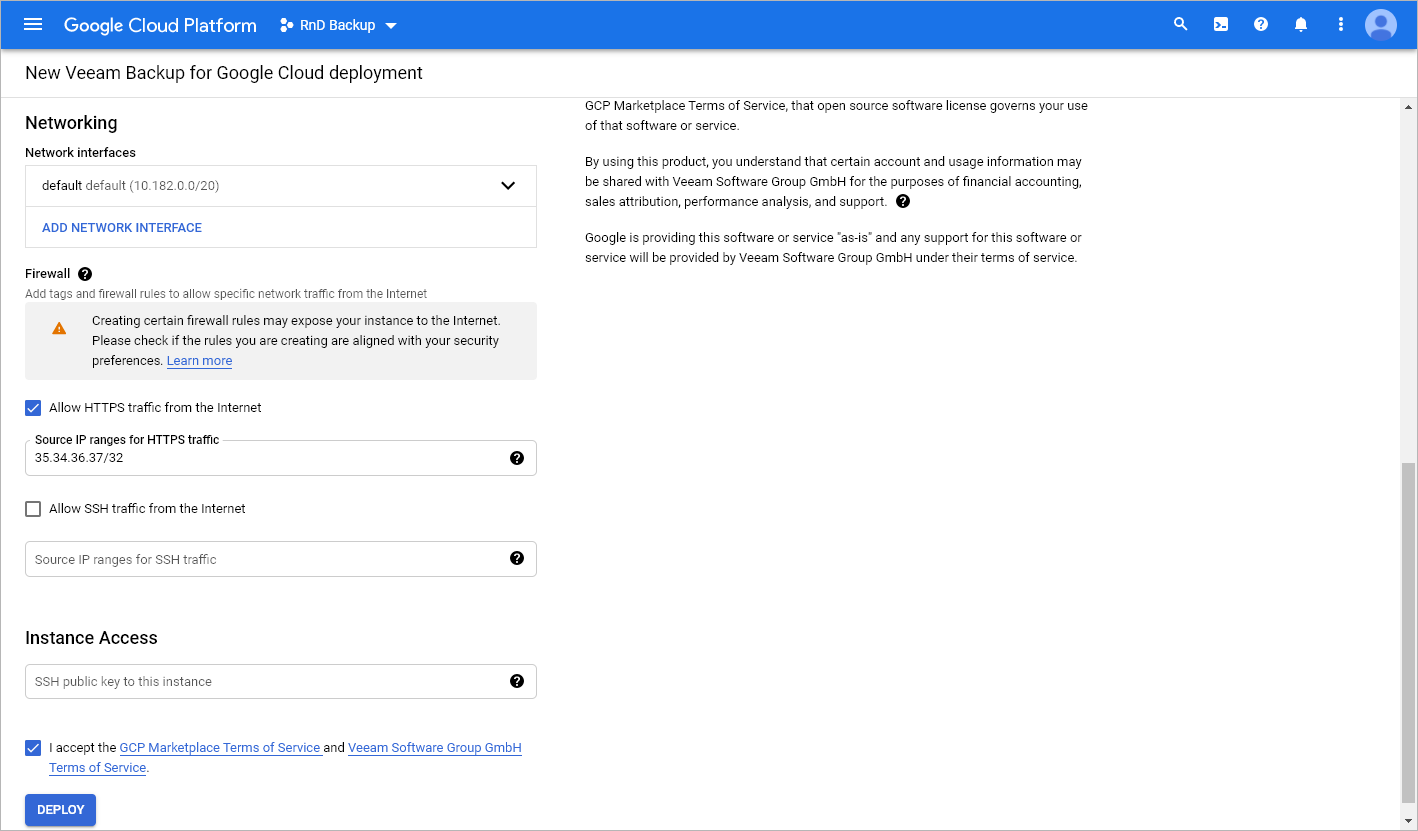This screenshot has height=831, width=1418.
Task: Open notifications bell
Action: click(x=1301, y=25)
